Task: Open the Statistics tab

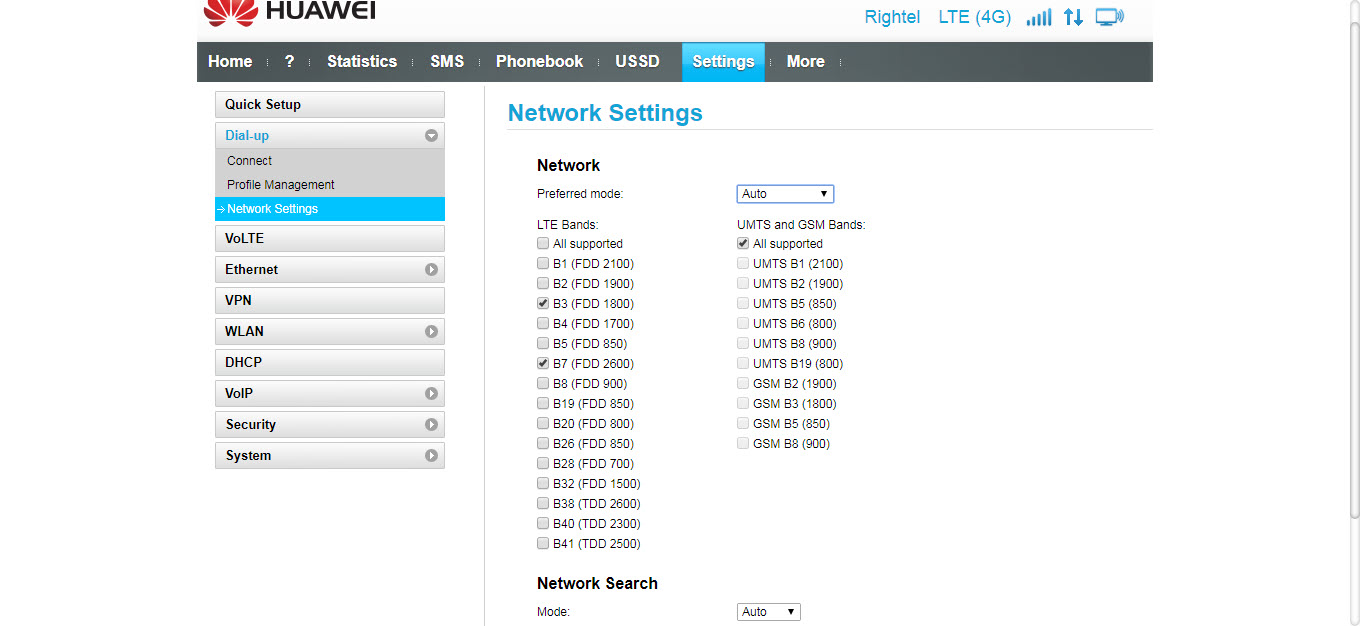Action: tap(362, 61)
